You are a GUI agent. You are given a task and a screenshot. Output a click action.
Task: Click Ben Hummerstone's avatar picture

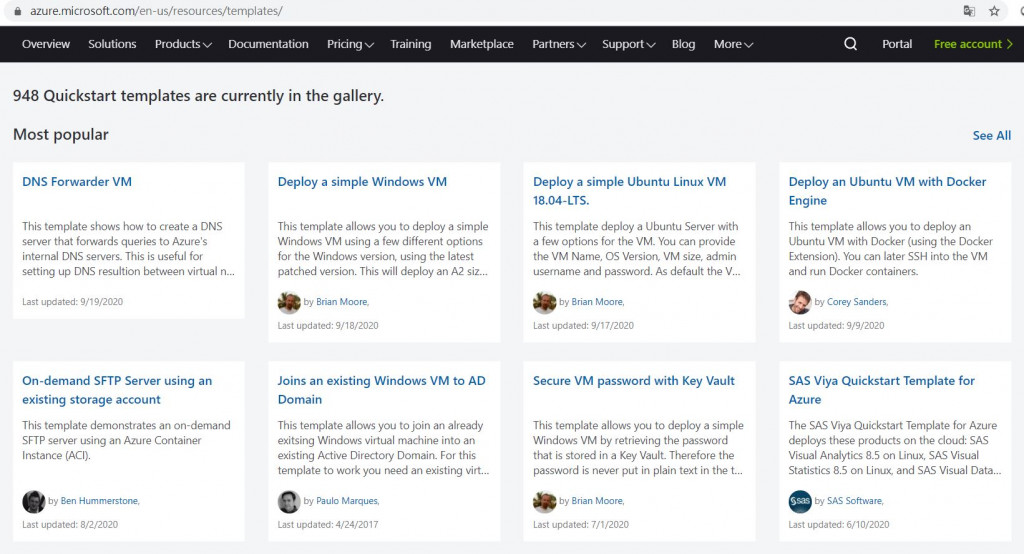click(33, 501)
